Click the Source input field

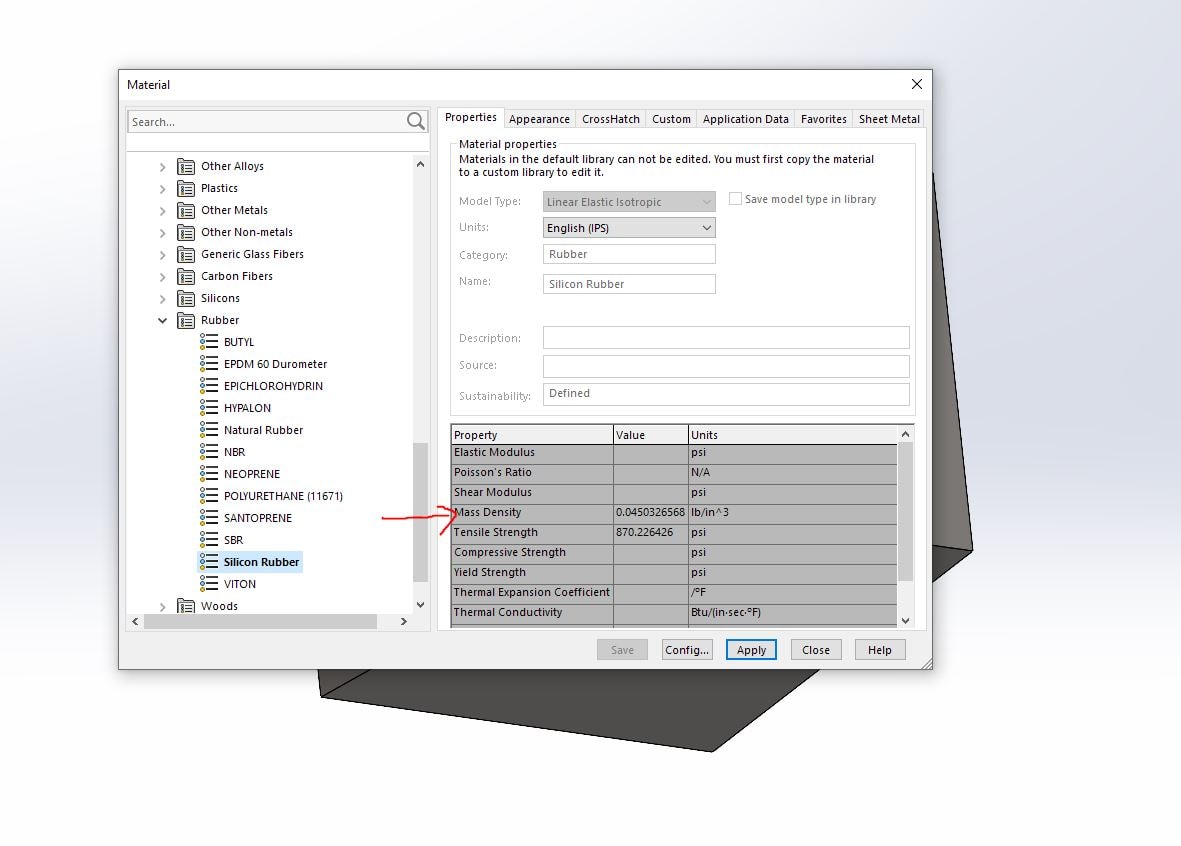pos(726,366)
